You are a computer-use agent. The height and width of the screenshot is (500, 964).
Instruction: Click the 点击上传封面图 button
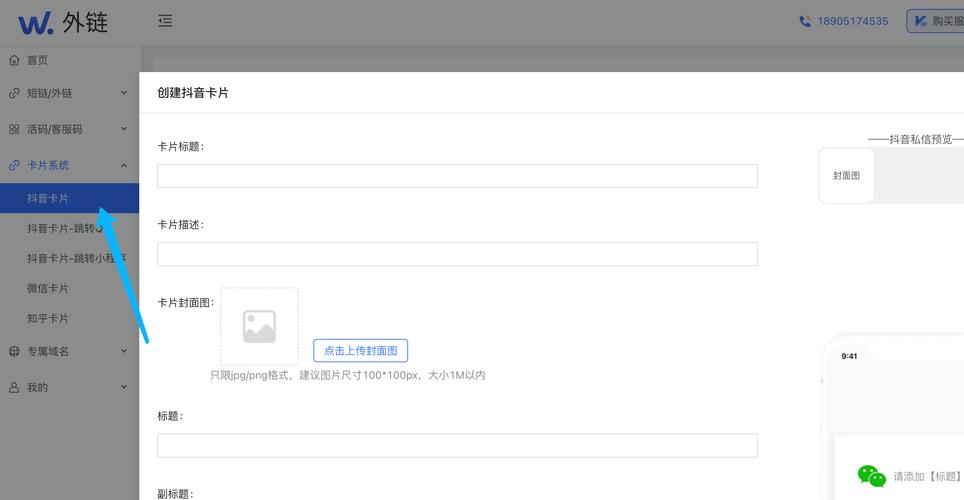(x=360, y=351)
